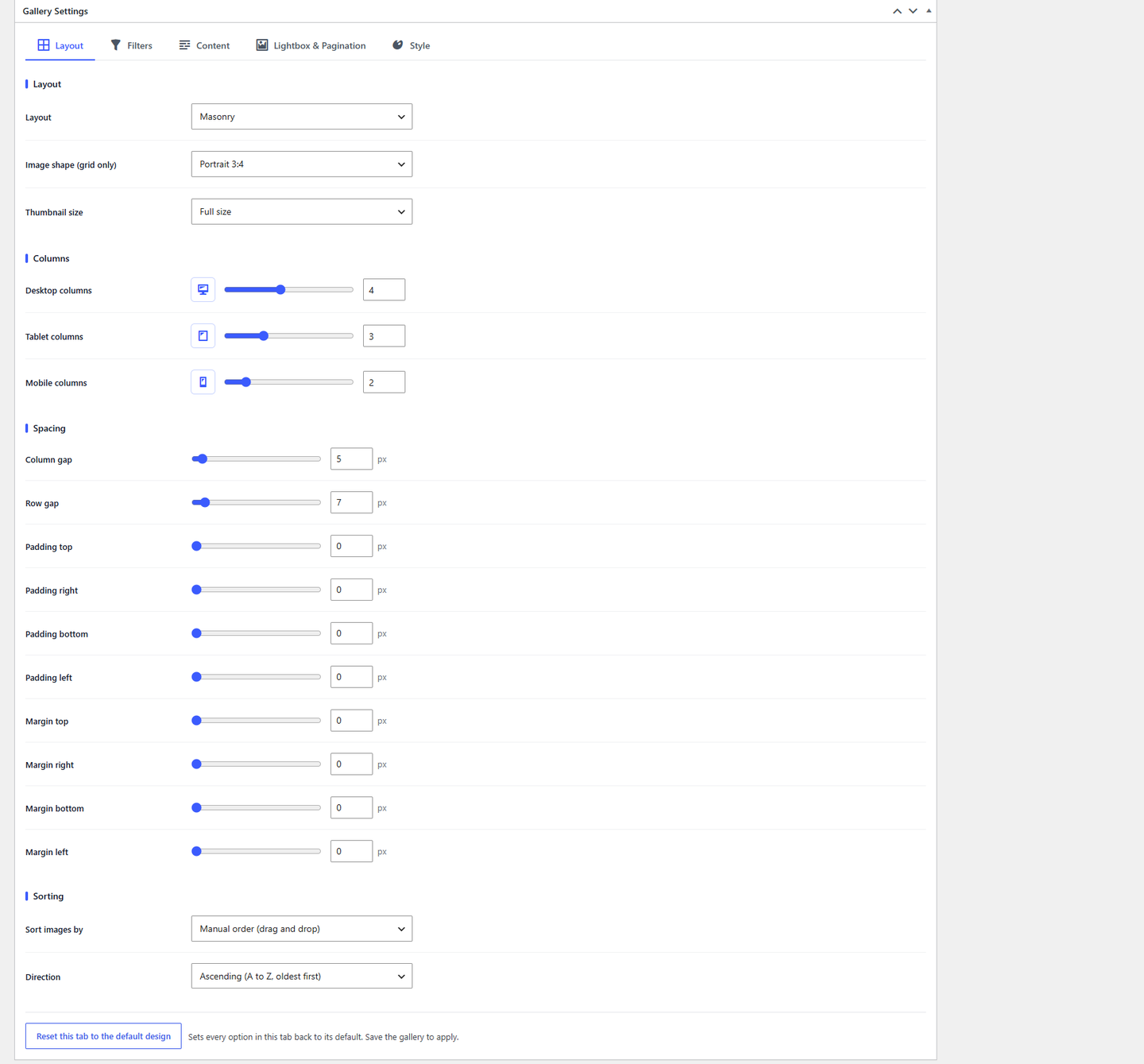Open the Filters tab
Screen dimensions: 1144x1064
(131, 45)
